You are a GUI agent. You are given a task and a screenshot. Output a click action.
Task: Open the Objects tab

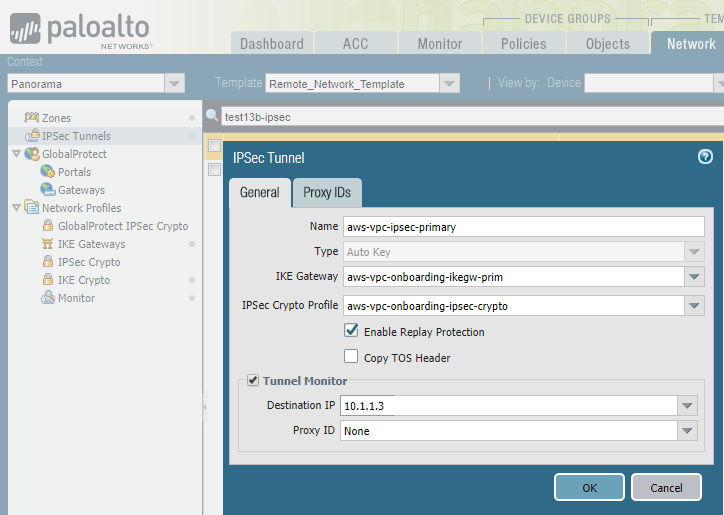point(608,43)
